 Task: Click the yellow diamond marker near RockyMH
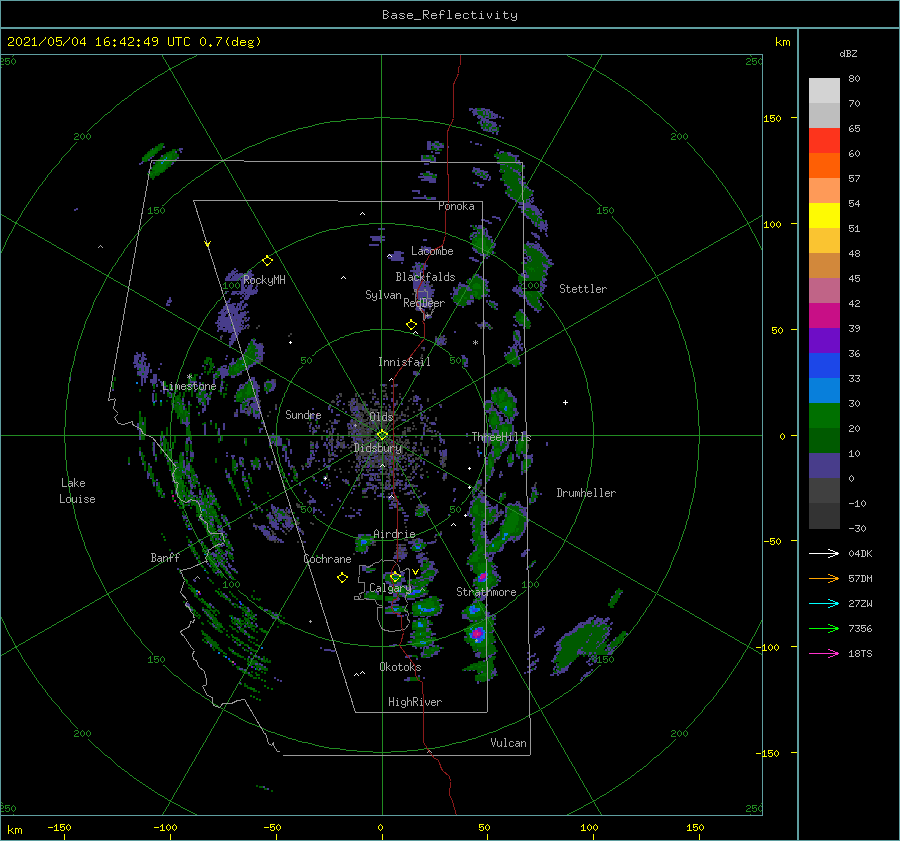tap(267, 261)
